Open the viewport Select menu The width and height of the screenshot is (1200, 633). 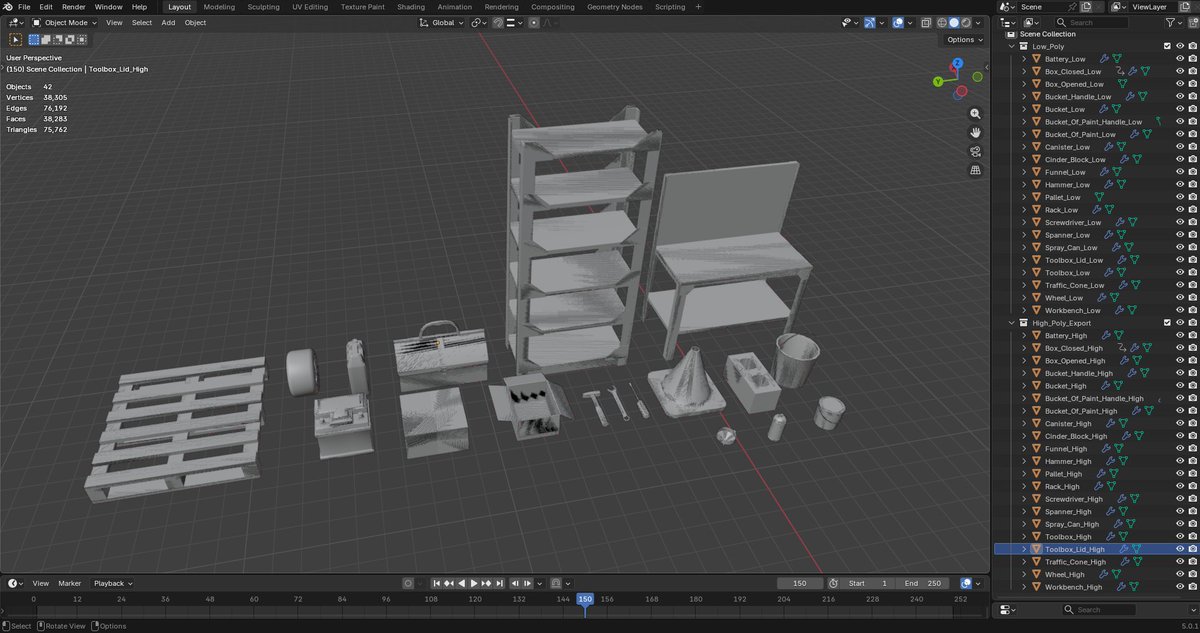click(x=142, y=22)
